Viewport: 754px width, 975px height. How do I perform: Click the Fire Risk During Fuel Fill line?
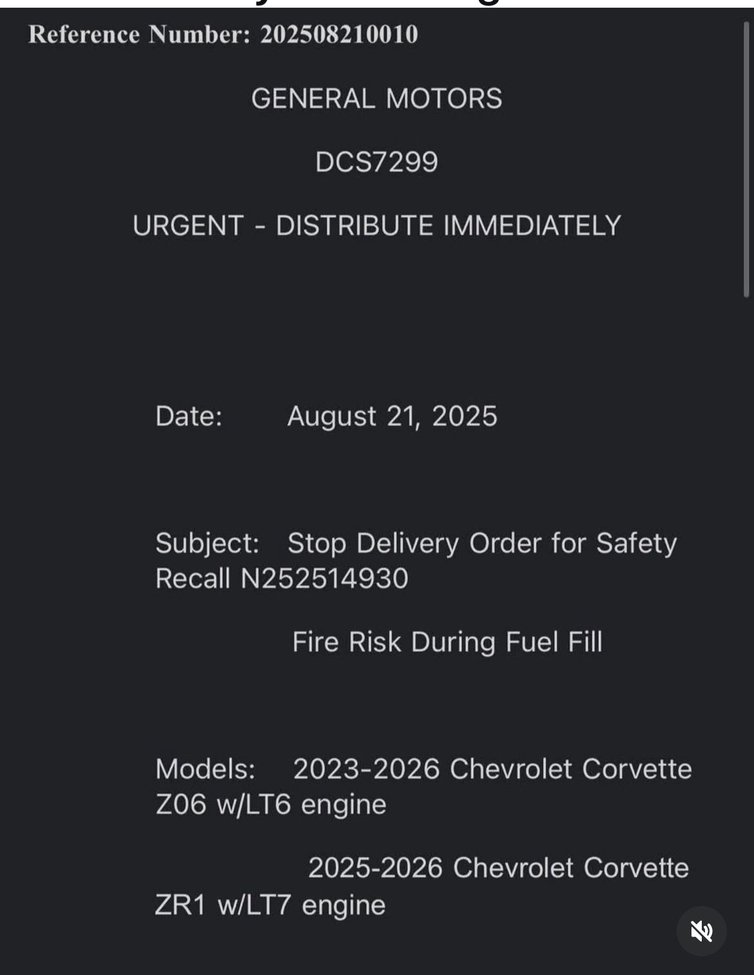[448, 642]
